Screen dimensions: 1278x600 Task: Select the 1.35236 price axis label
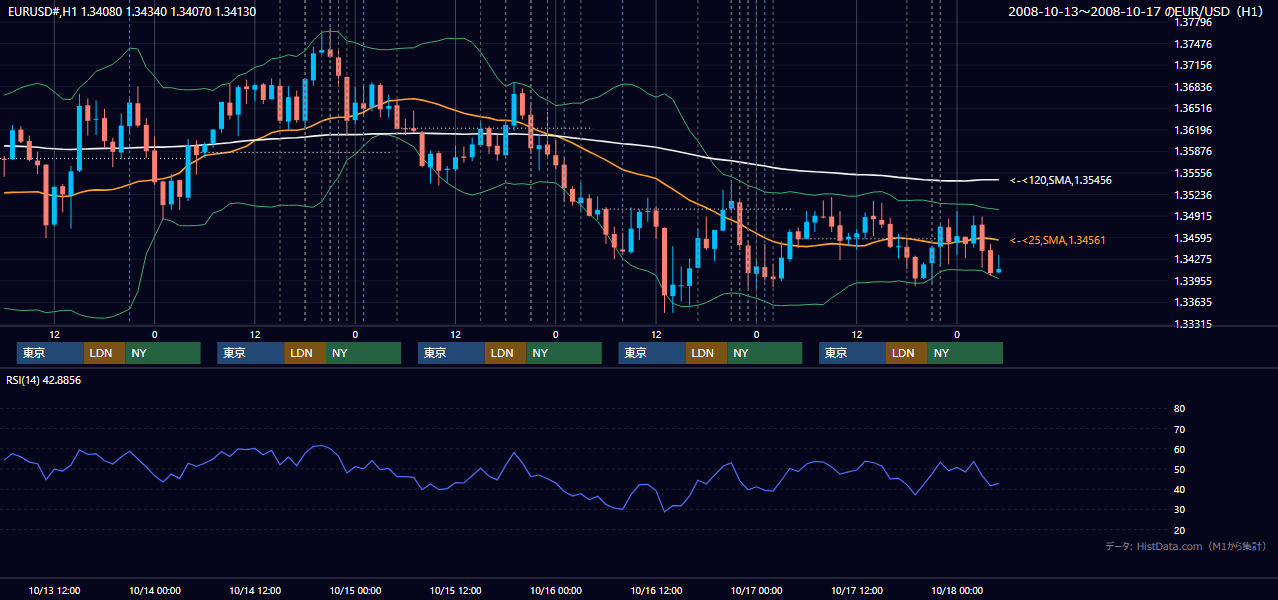pyautogui.click(x=1194, y=195)
